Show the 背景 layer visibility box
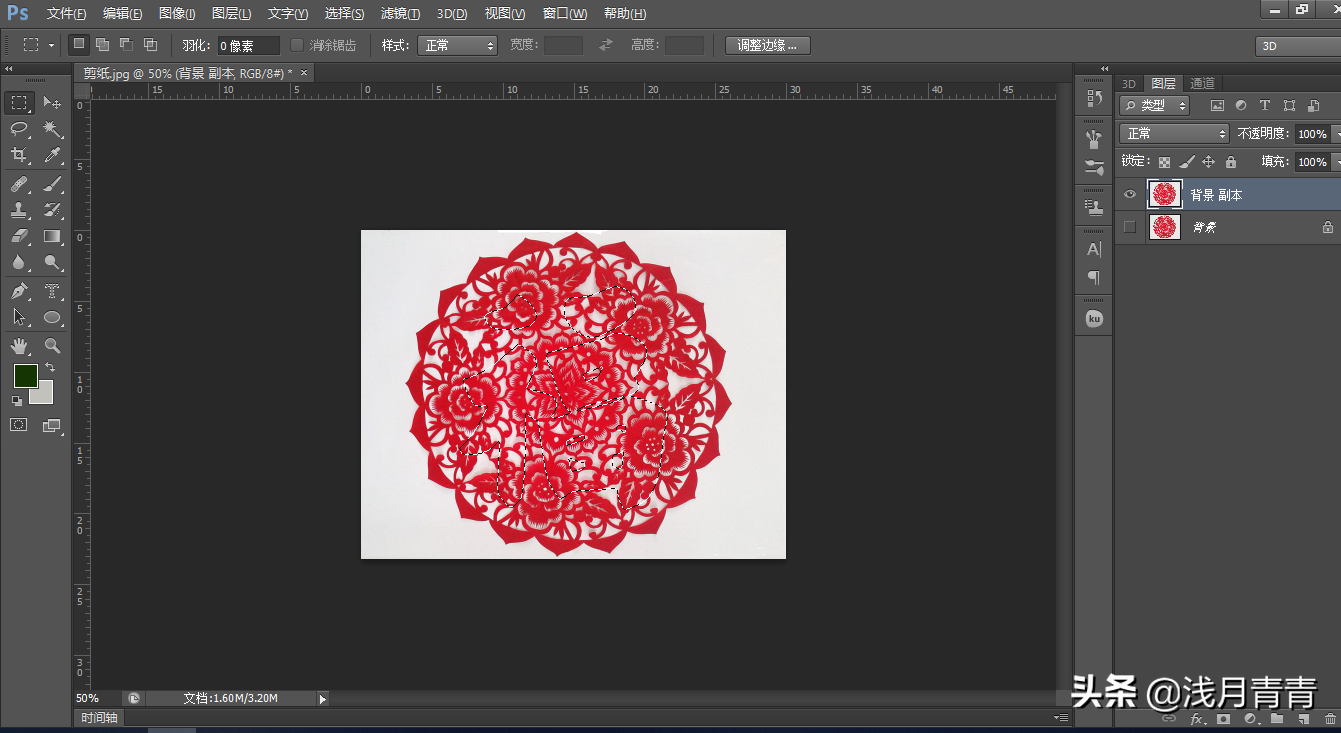The height and width of the screenshot is (733, 1341). click(x=1130, y=227)
